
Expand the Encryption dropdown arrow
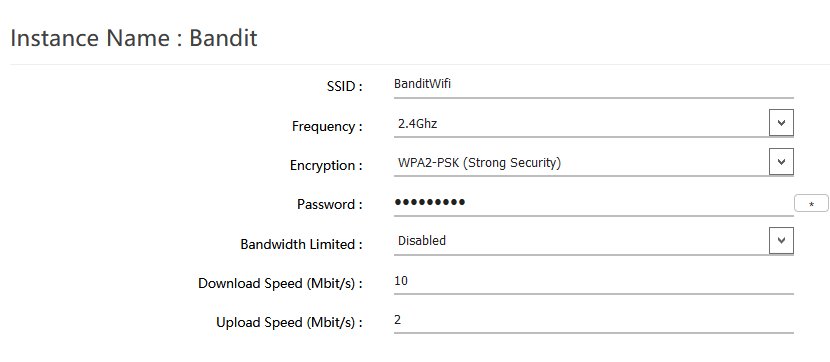[x=781, y=162]
